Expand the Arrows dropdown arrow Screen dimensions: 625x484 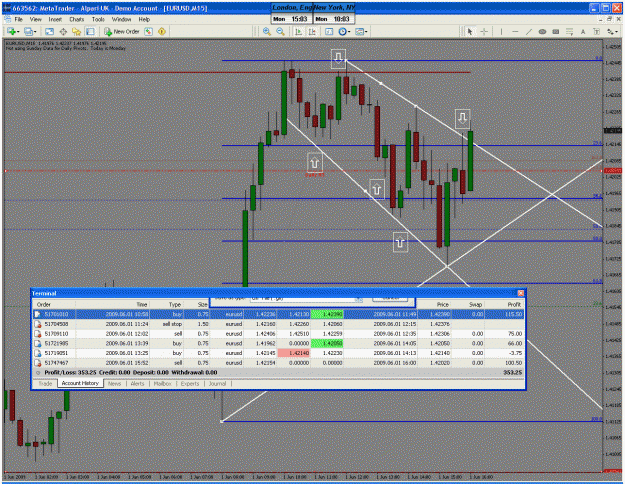(616, 32)
